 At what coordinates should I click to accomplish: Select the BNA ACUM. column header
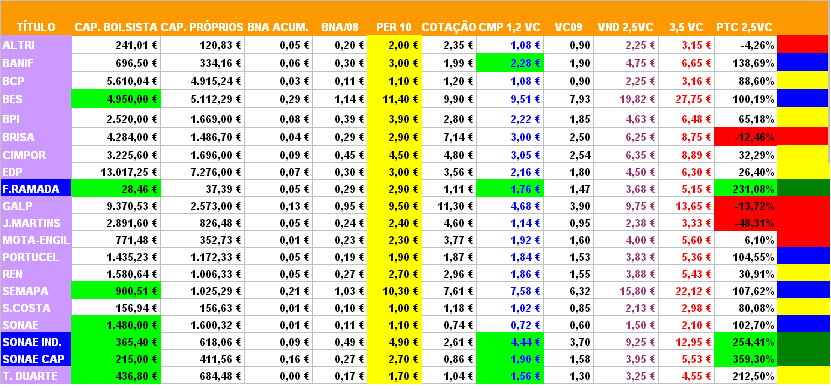click(278, 27)
